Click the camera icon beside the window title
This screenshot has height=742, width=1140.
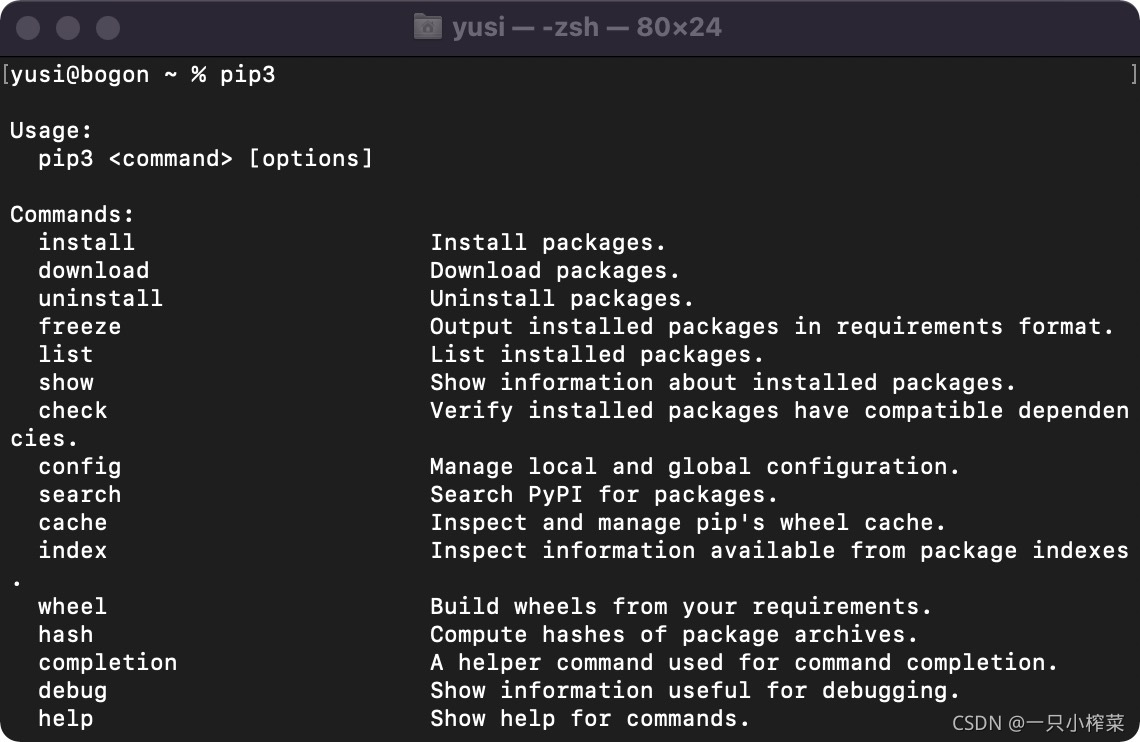tap(427, 27)
